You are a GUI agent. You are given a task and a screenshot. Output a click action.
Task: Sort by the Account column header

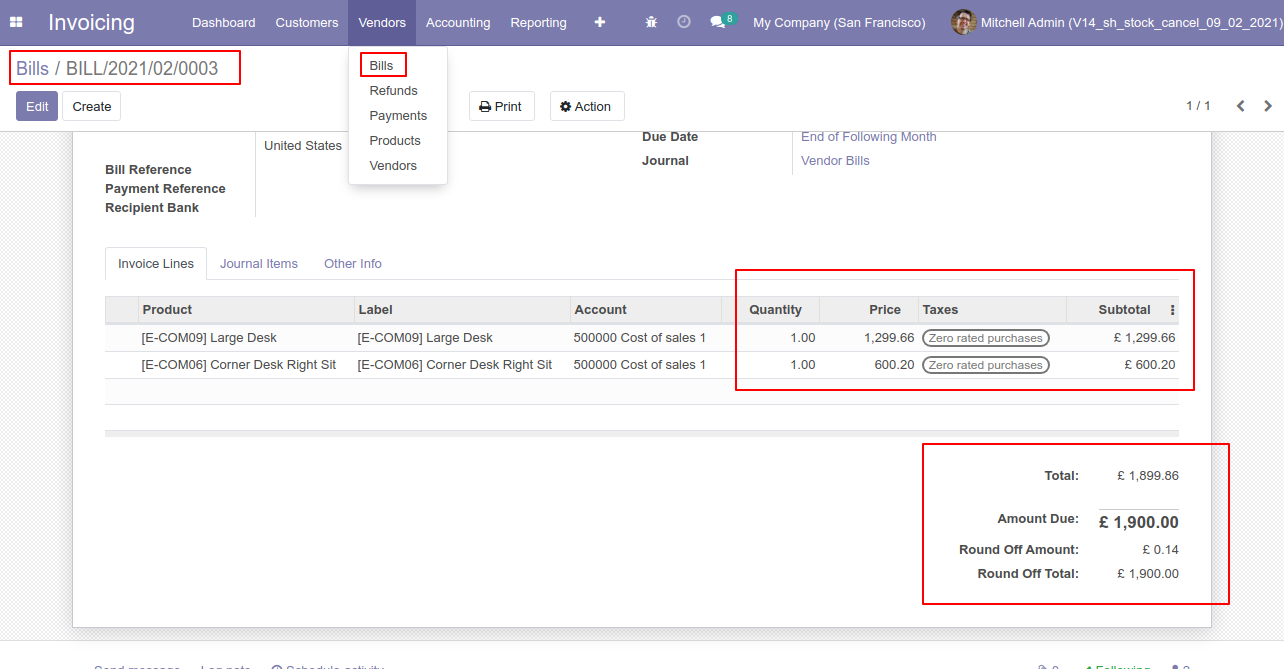pyautogui.click(x=645, y=310)
